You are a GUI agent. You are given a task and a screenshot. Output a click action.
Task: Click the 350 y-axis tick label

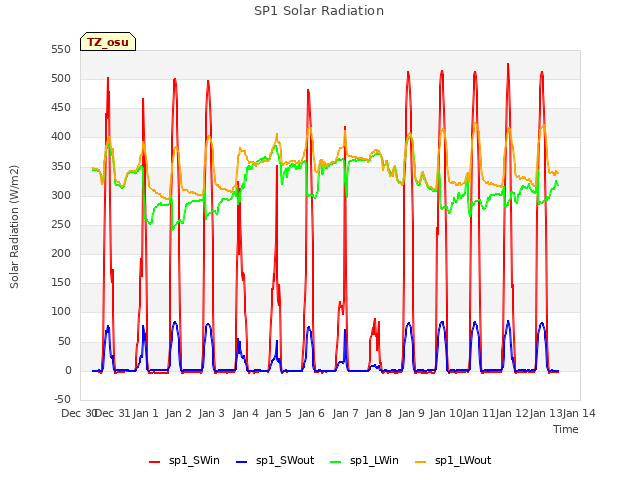(x=61, y=166)
